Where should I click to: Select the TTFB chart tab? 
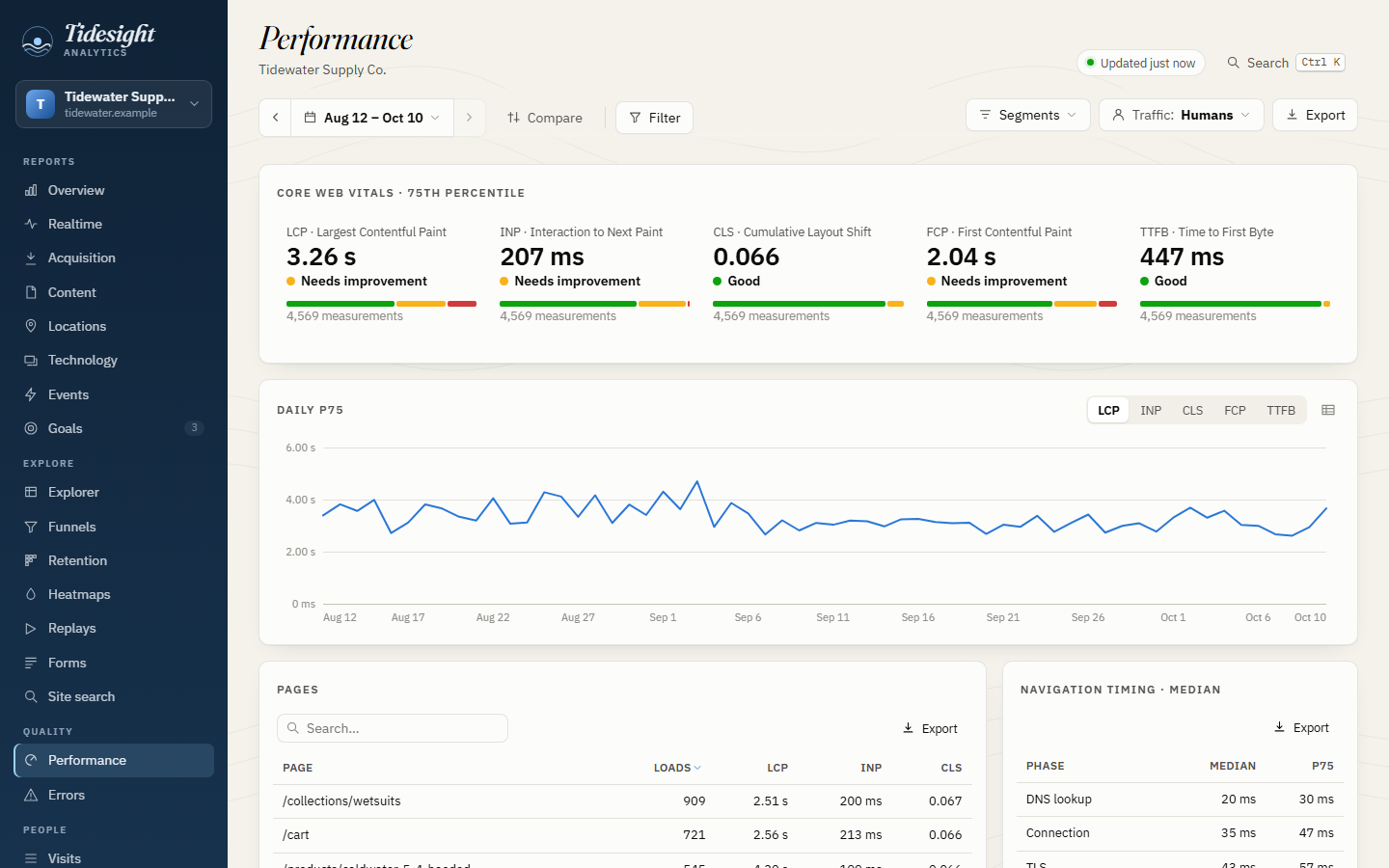(1281, 410)
